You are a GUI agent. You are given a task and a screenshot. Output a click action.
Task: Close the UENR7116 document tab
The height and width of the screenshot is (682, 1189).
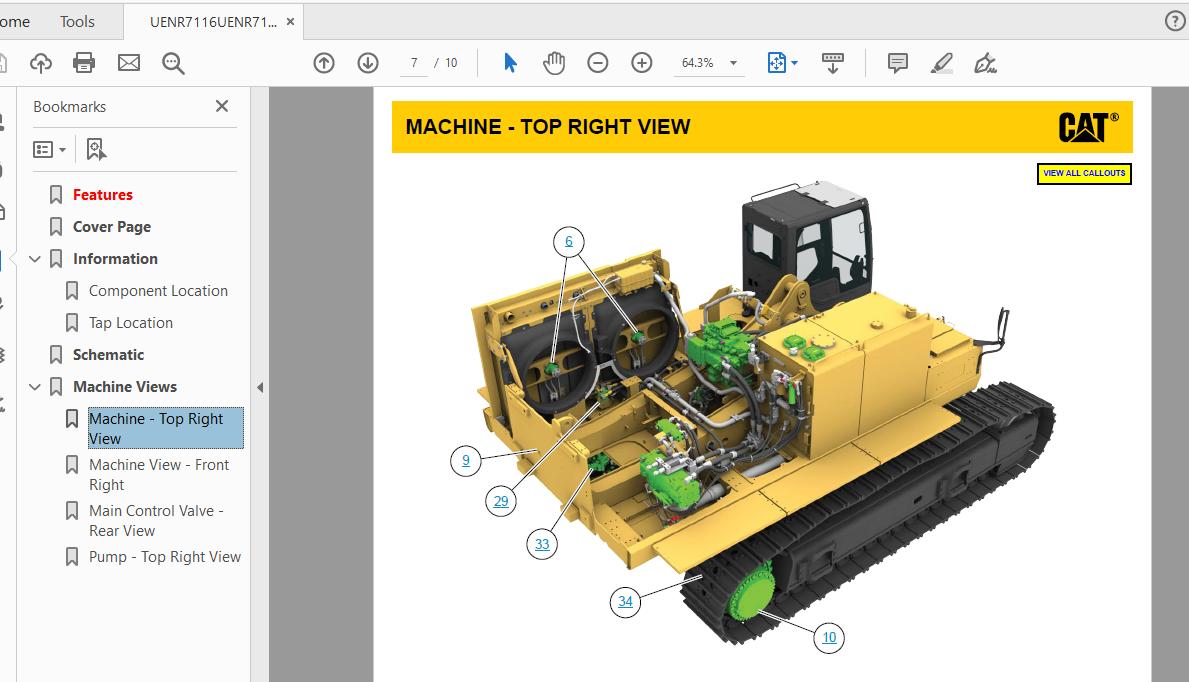[x=290, y=22]
